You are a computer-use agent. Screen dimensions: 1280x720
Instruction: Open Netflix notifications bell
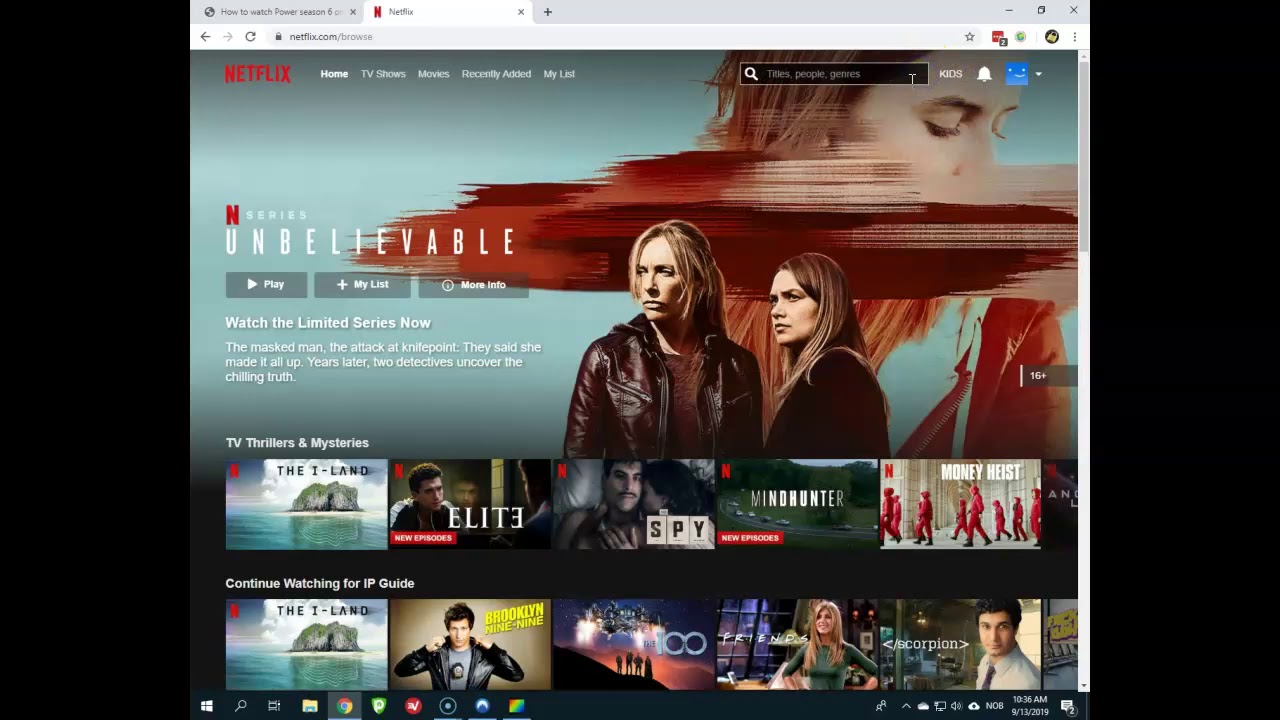pos(984,73)
